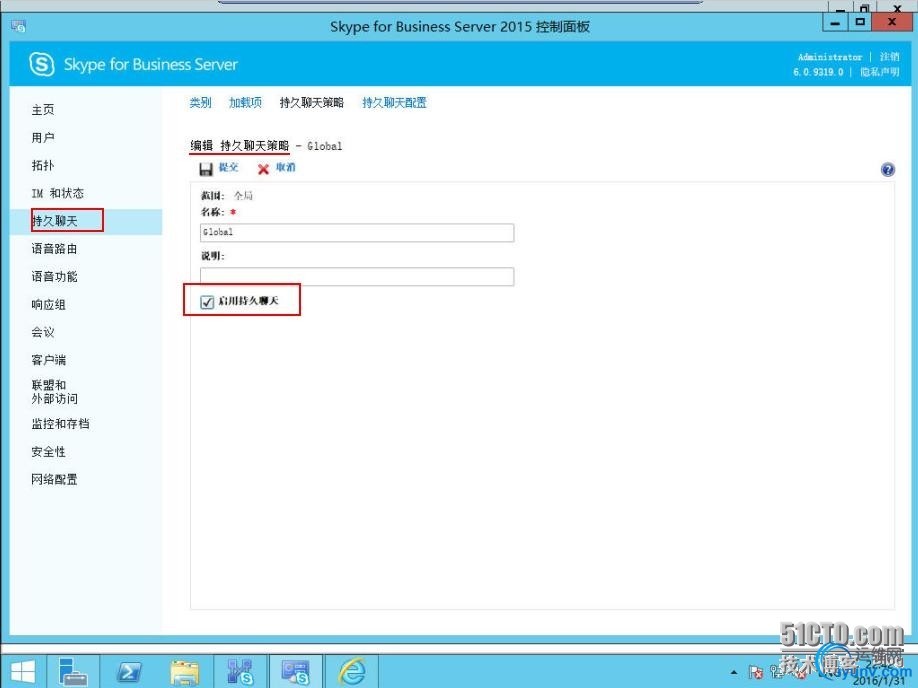Open the 持久聊天配置 tab

(x=395, y=102)
